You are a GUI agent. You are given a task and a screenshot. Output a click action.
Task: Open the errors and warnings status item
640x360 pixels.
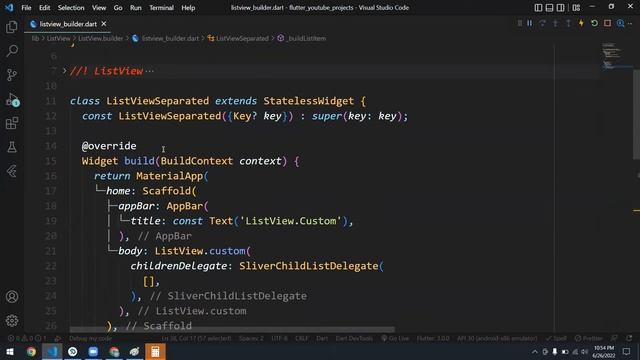point(28,338)
